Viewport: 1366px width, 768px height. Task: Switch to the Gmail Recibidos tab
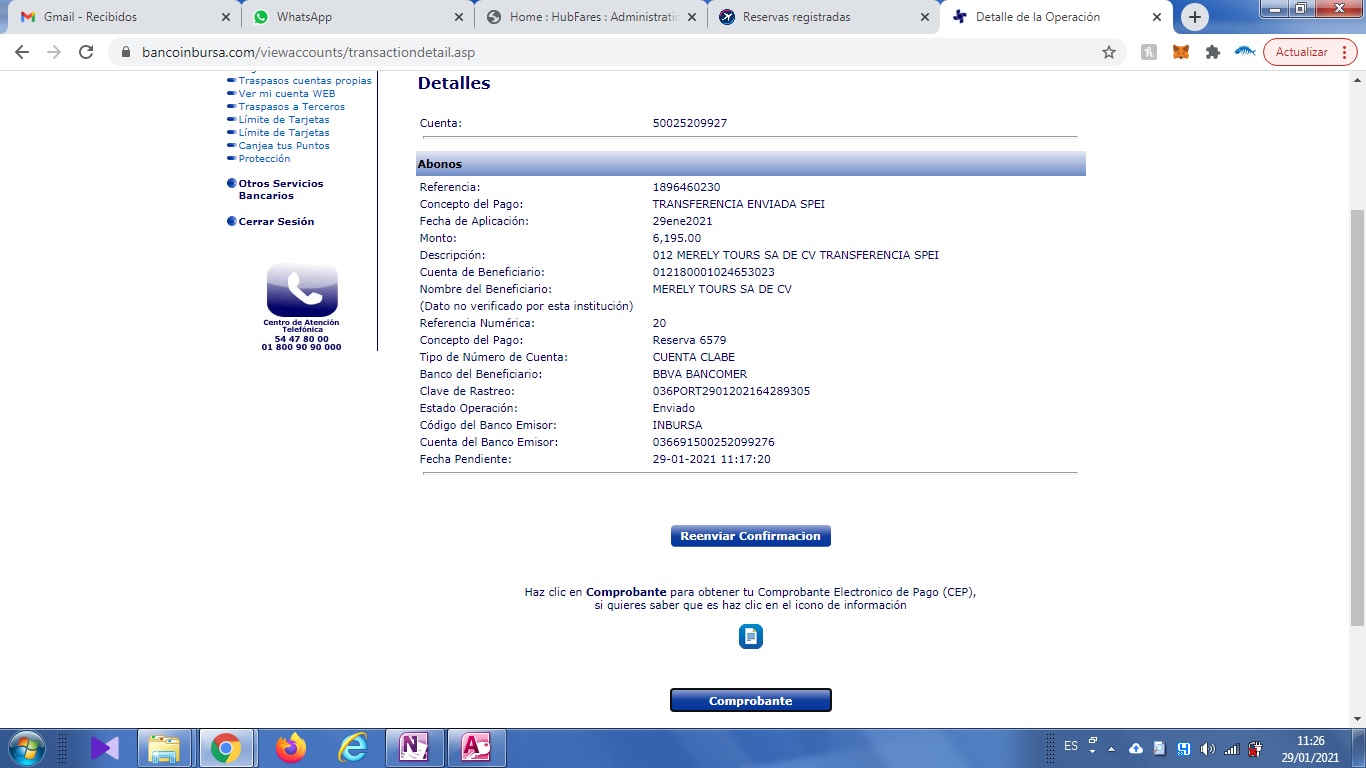pyautogui.click(x=122, y=17)
